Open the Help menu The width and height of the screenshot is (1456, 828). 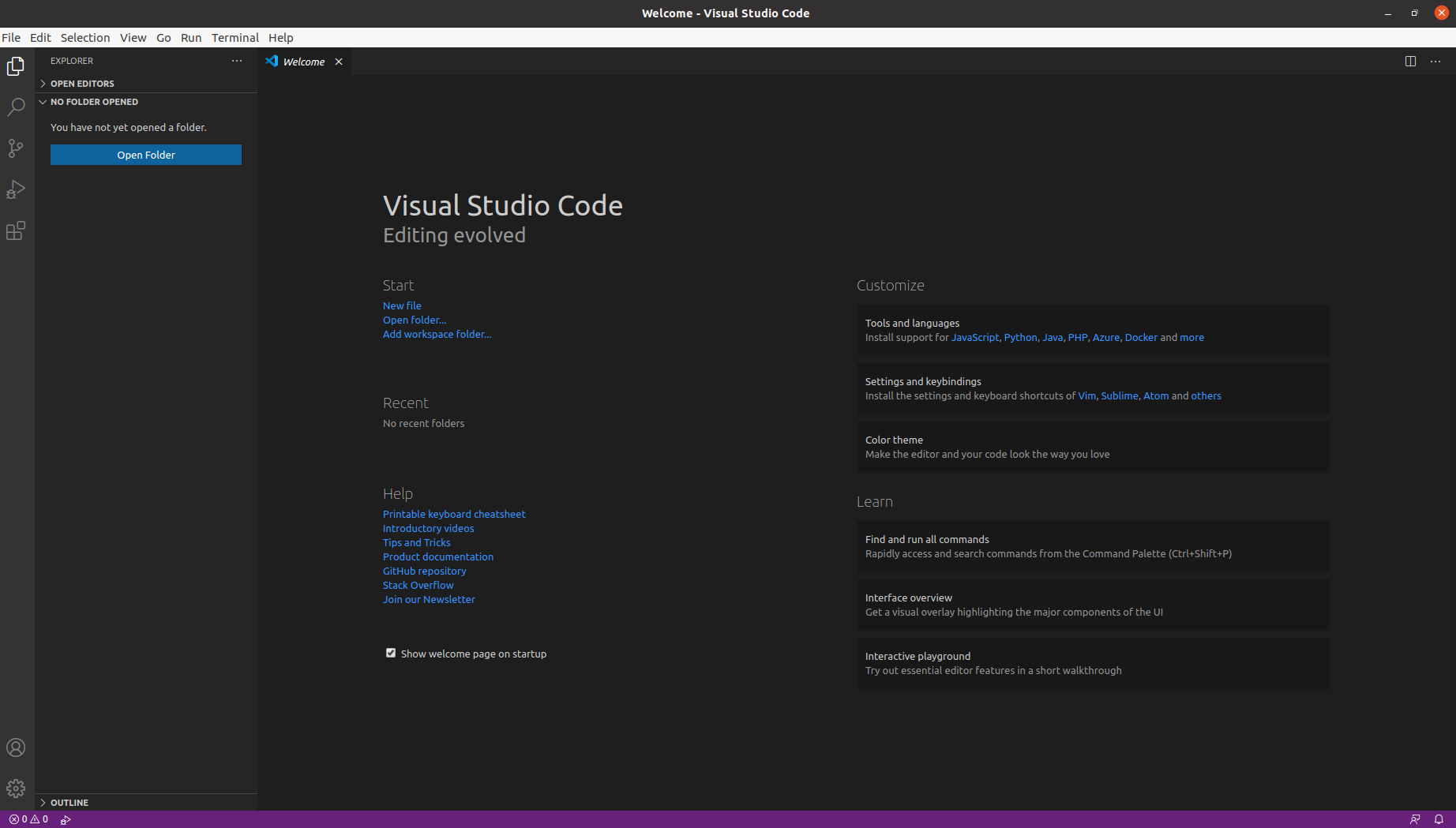[x=280, y=38]
